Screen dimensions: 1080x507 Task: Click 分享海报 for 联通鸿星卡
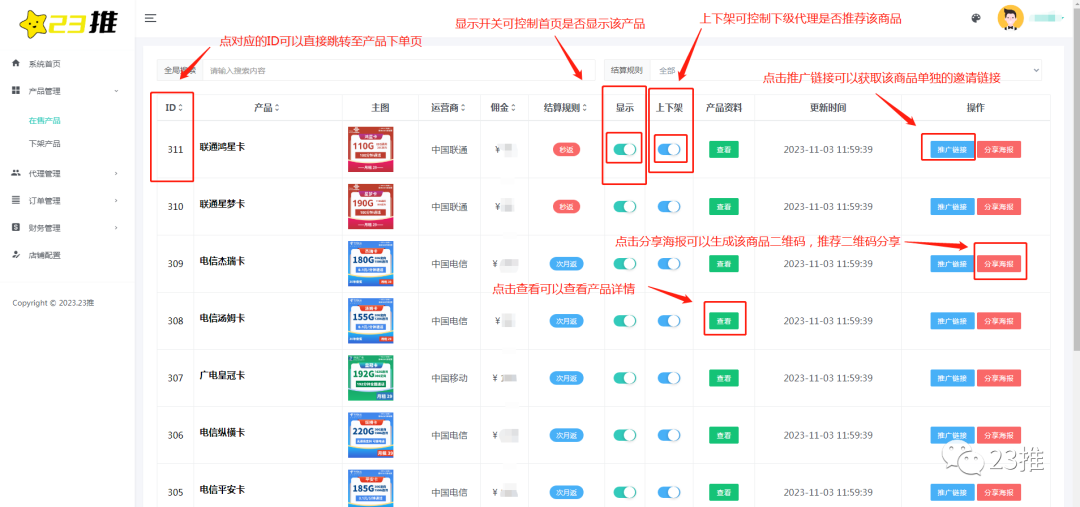999,149
